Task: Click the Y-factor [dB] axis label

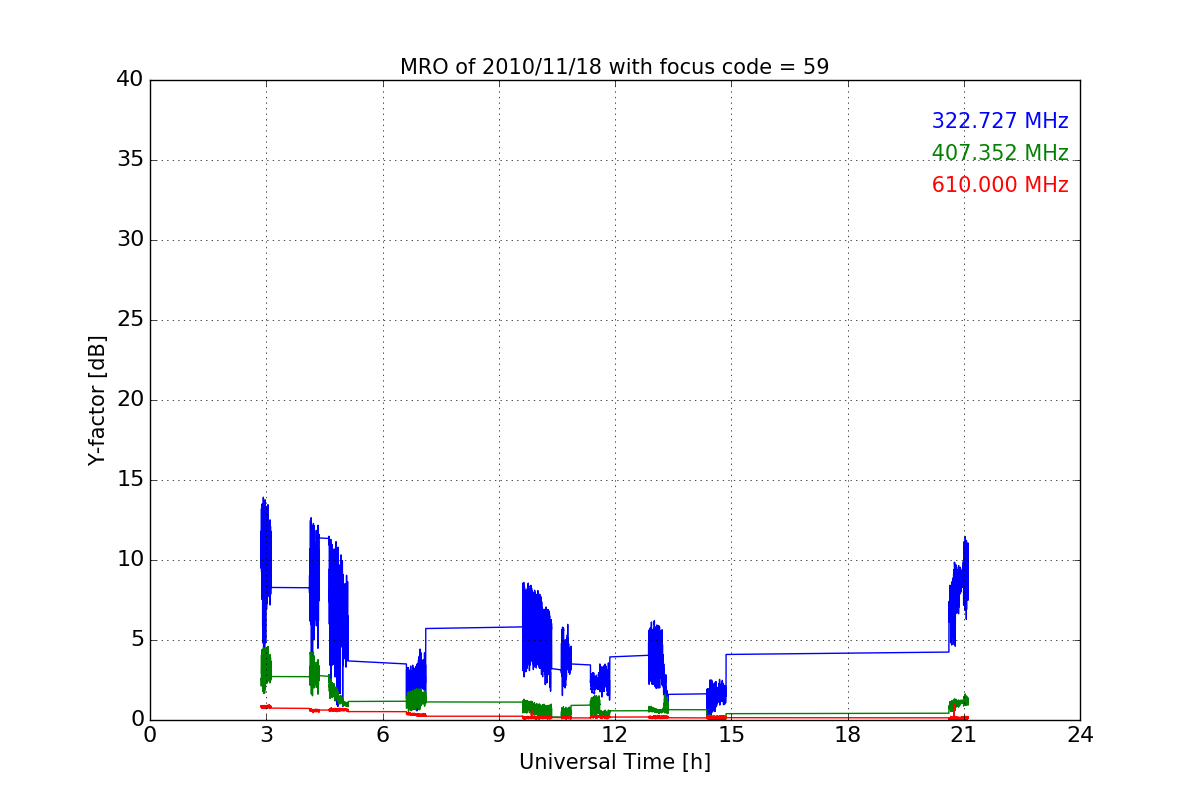Action: point(97,400)
